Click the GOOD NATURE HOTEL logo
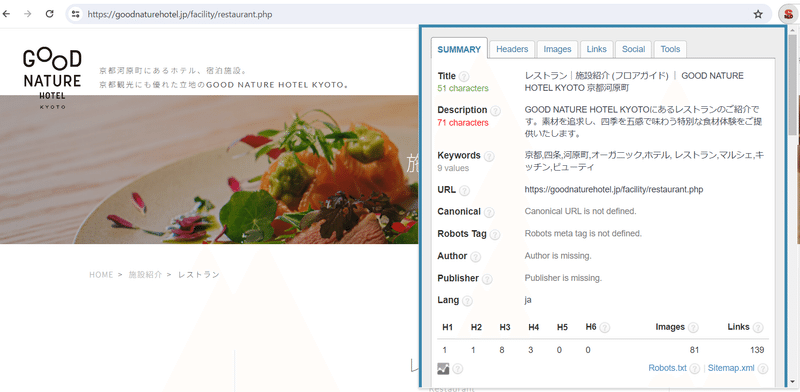Viewport: 800px width, 392px height. [52, 79]
